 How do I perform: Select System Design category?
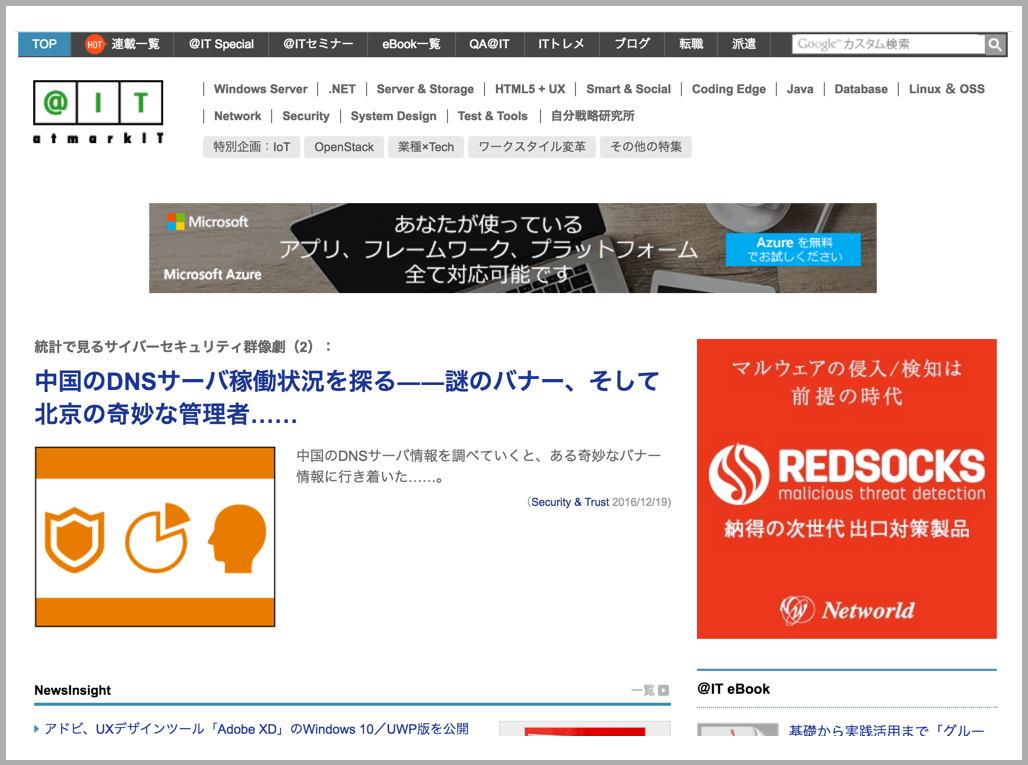393,116
